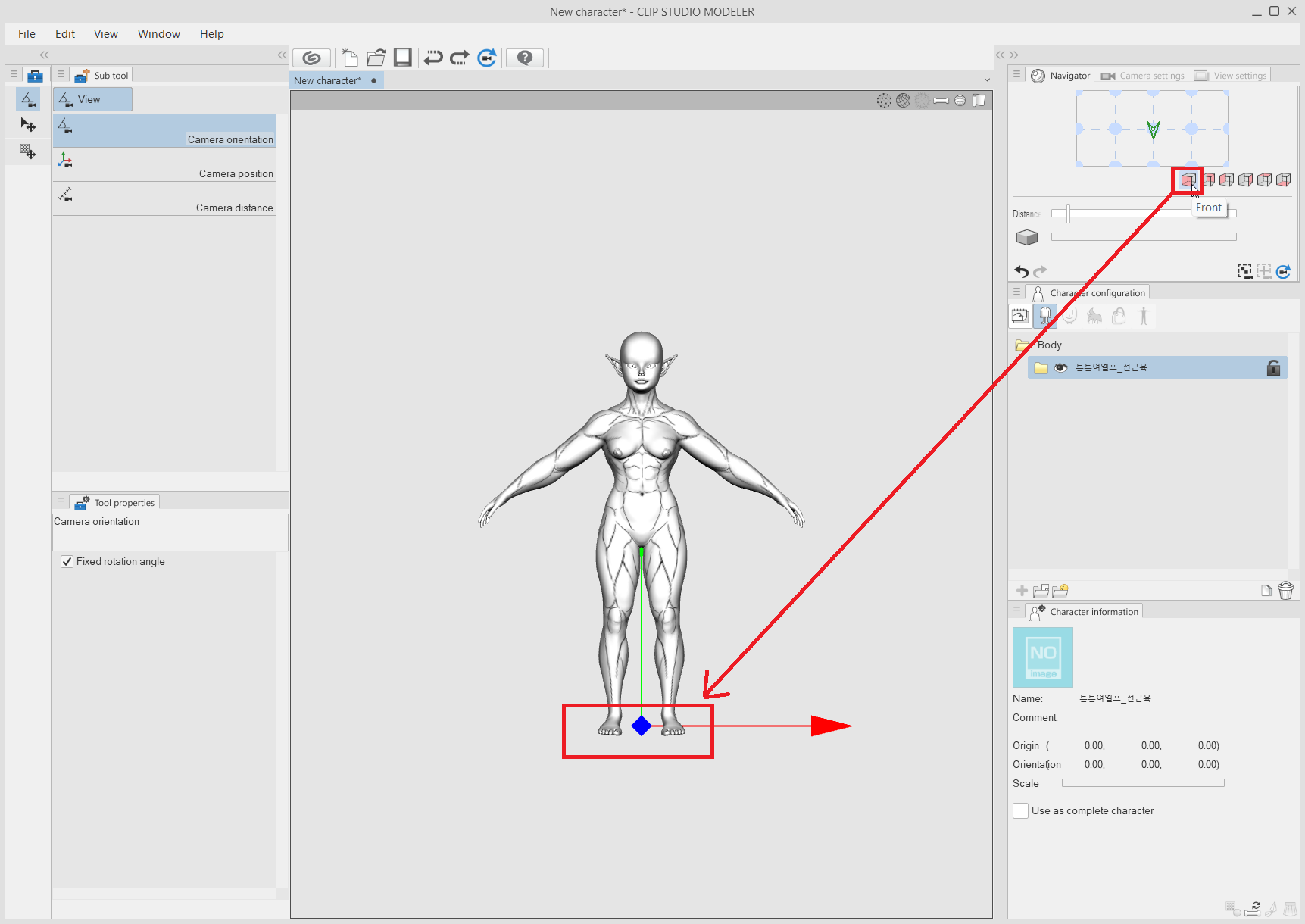This screenshot has width=1305, height=924.
Task: Enable Use as complete character
Action: [1020, 810]
